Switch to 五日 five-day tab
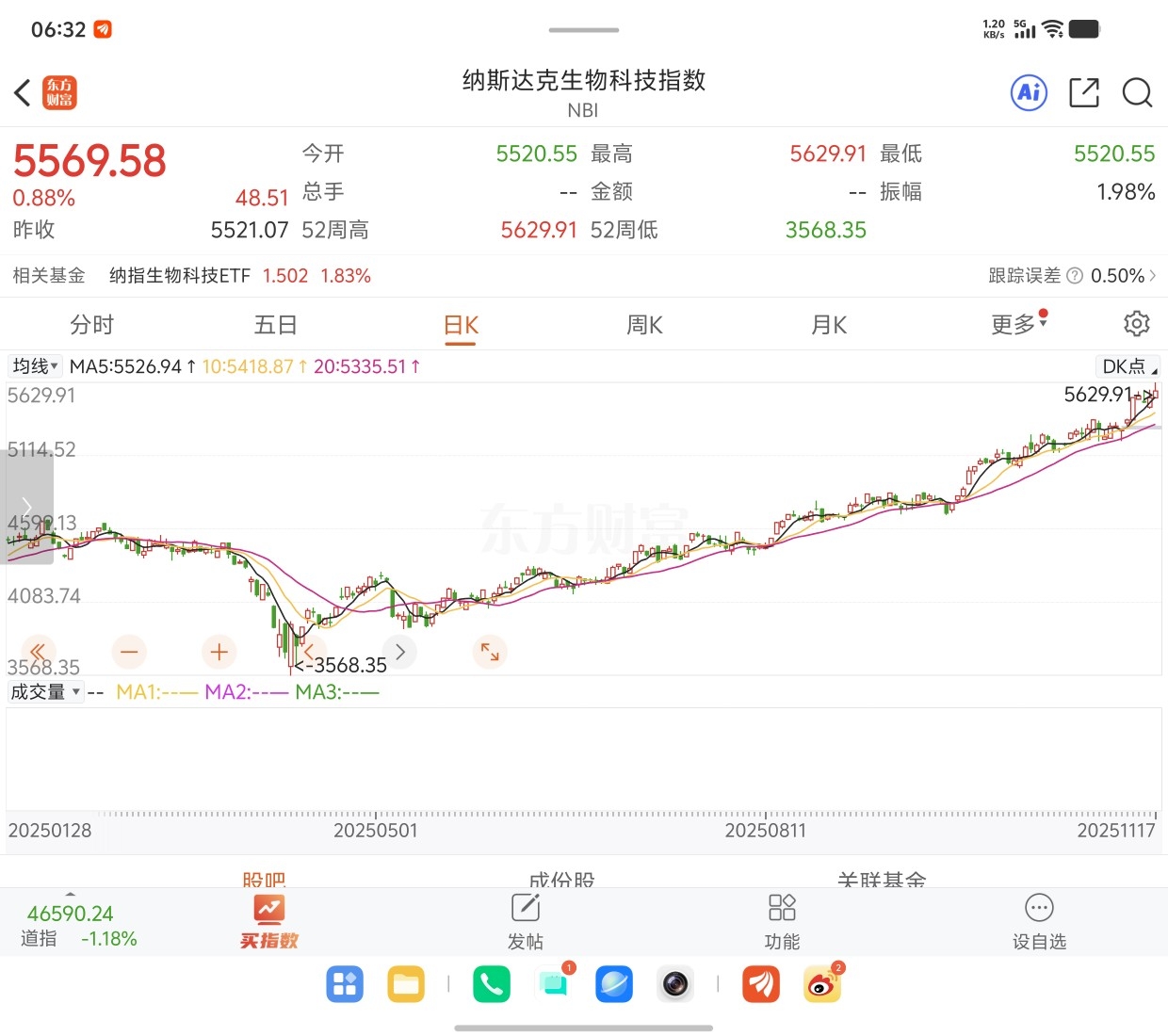Screen dimensions: 1168x1036 (x=276, y=325)
